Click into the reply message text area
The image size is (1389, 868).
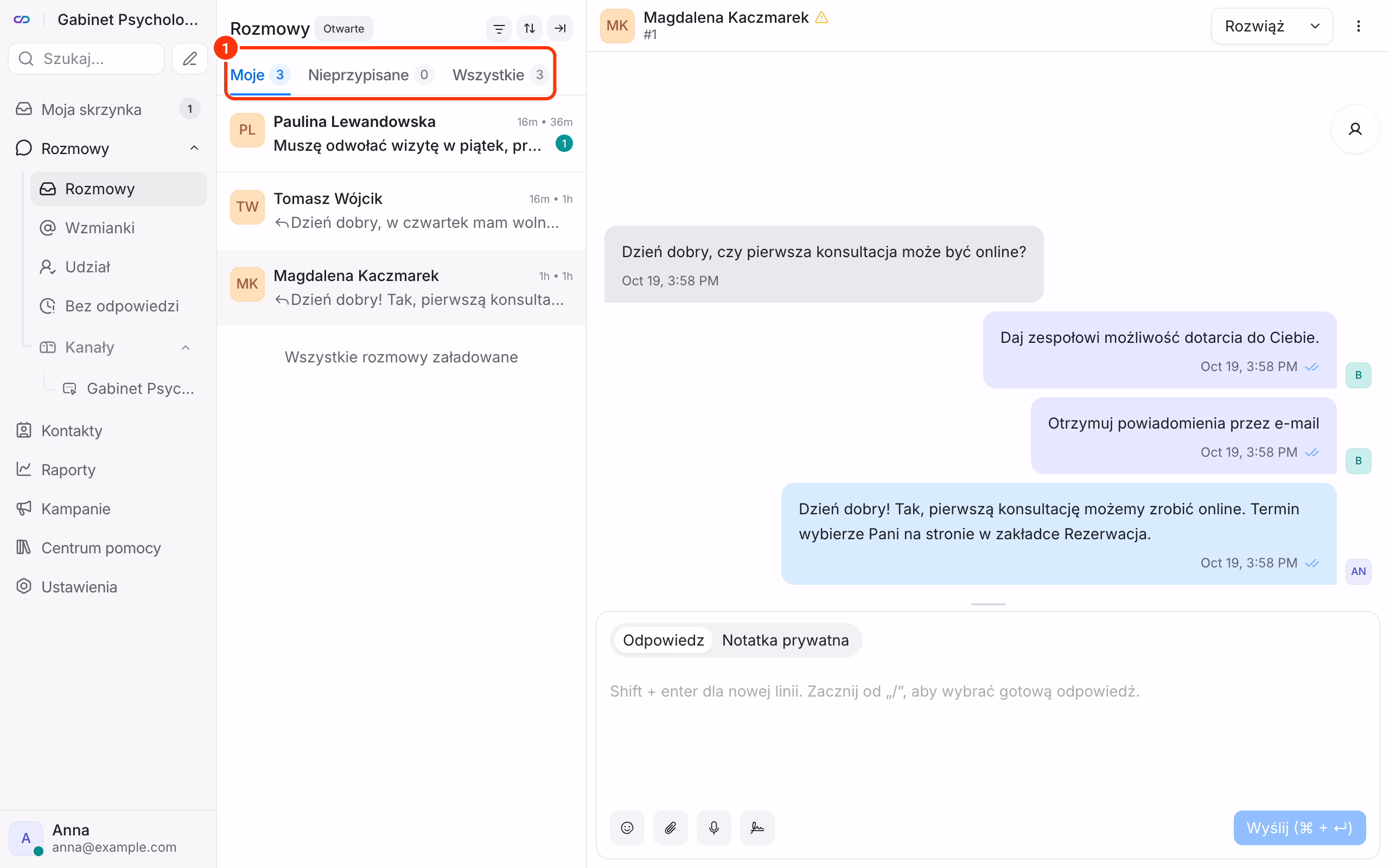point(987,735)
